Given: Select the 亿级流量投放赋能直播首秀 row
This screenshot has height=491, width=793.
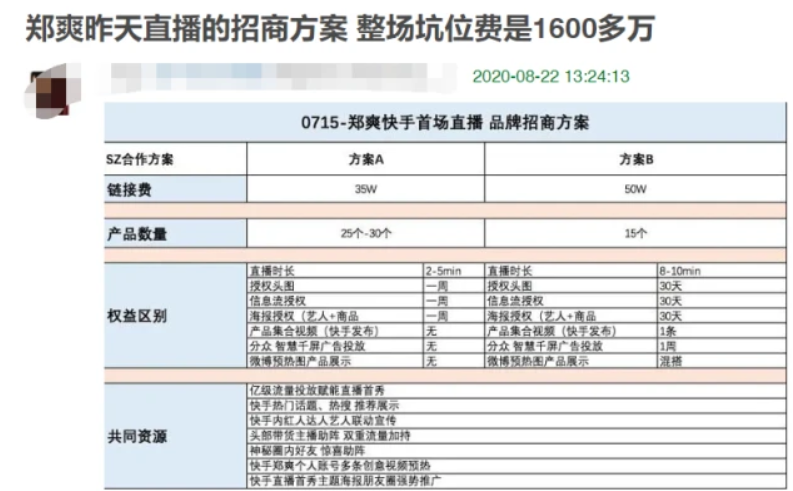Looking at the screenshot, I should (516, 391).
